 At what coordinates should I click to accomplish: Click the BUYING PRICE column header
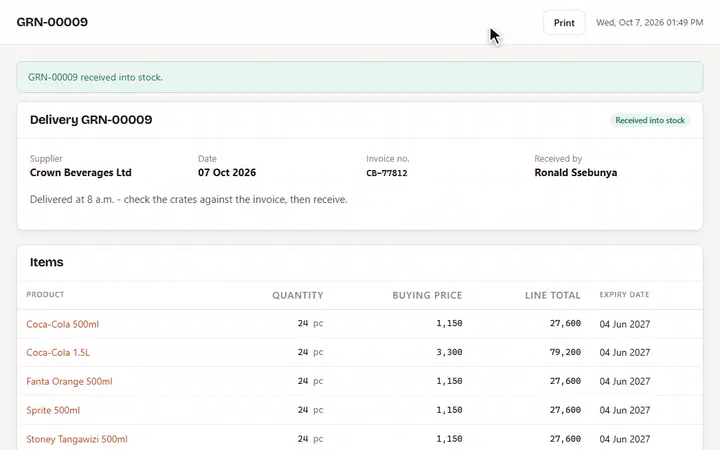(x=427, y=295)
